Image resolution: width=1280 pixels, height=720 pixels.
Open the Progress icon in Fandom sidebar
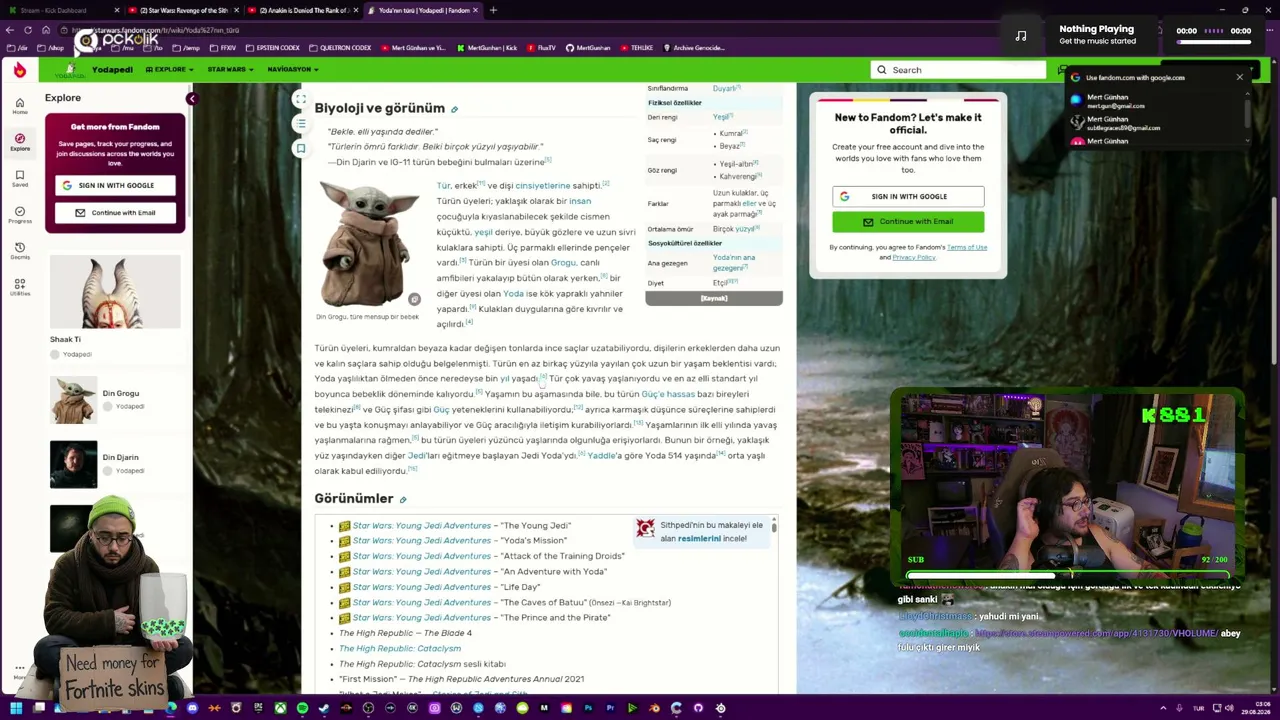pos(19,215)
